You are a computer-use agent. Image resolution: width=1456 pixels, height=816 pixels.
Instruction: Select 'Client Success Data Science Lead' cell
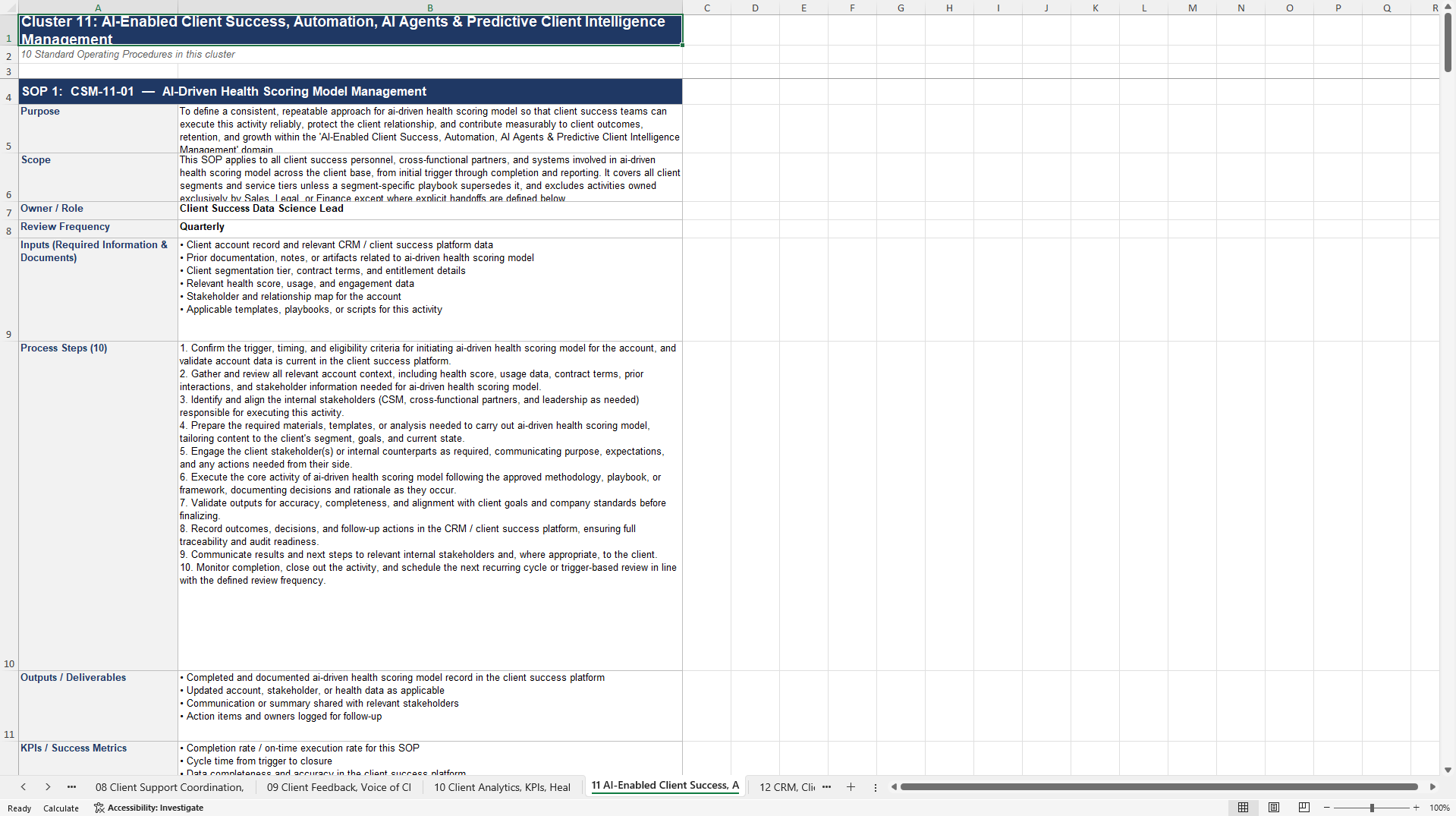click(x=429, y=211)
